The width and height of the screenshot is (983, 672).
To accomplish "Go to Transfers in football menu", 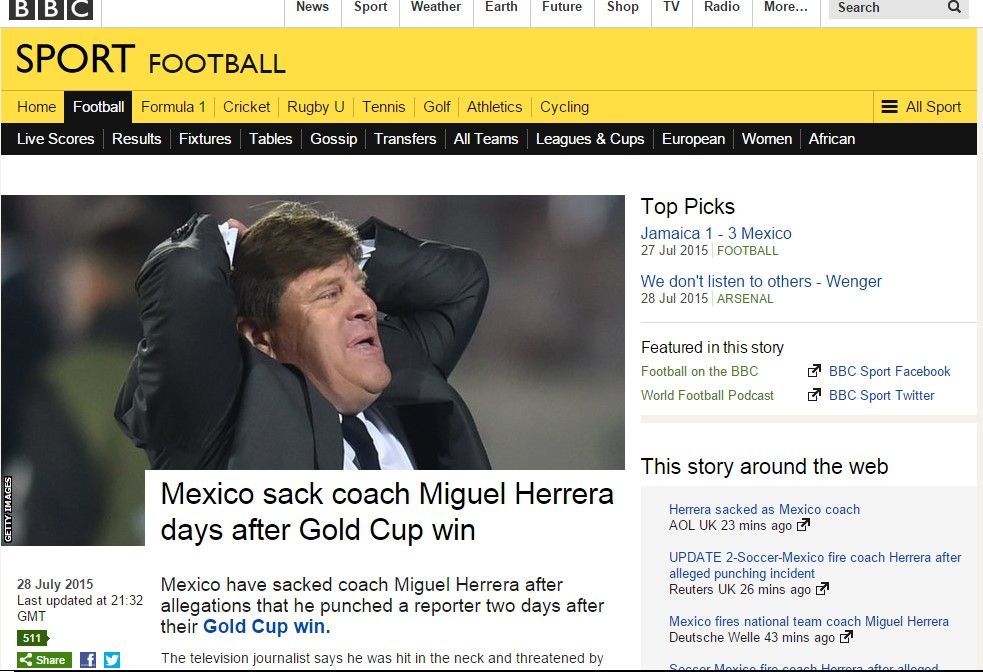I will (x=405, y=139).
